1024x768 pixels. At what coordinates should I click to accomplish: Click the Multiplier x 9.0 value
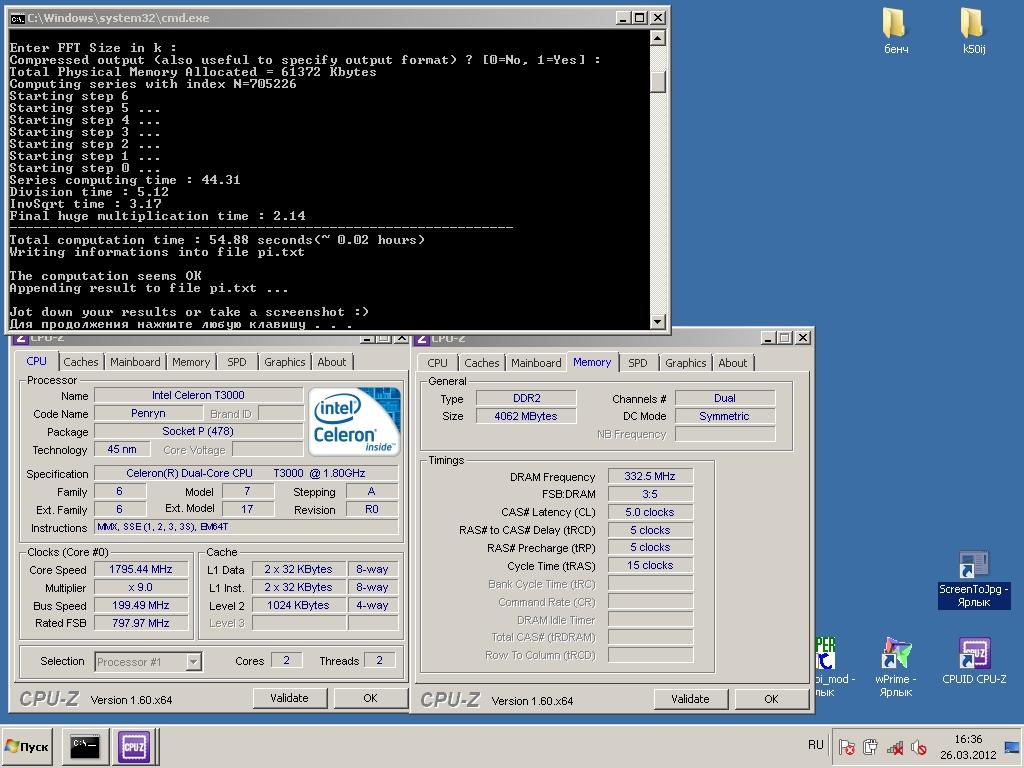141,587
